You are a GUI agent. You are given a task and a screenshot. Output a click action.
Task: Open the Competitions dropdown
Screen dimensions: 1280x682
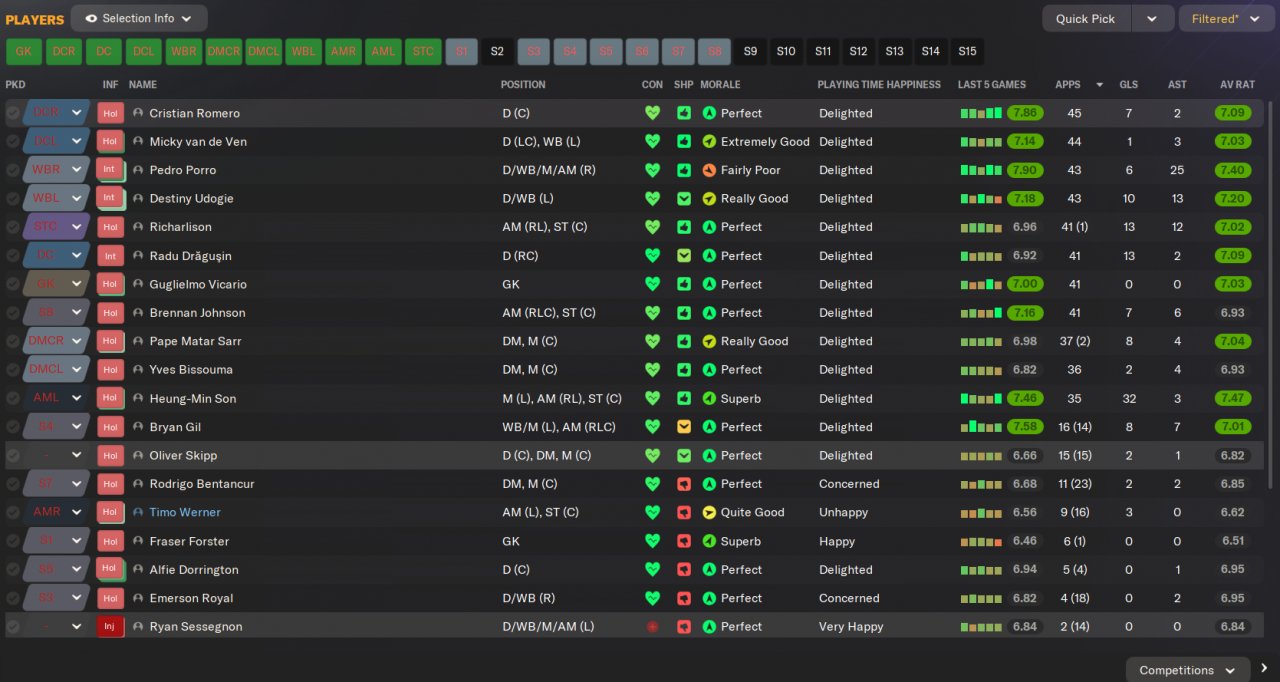(x=1189, y=670)
